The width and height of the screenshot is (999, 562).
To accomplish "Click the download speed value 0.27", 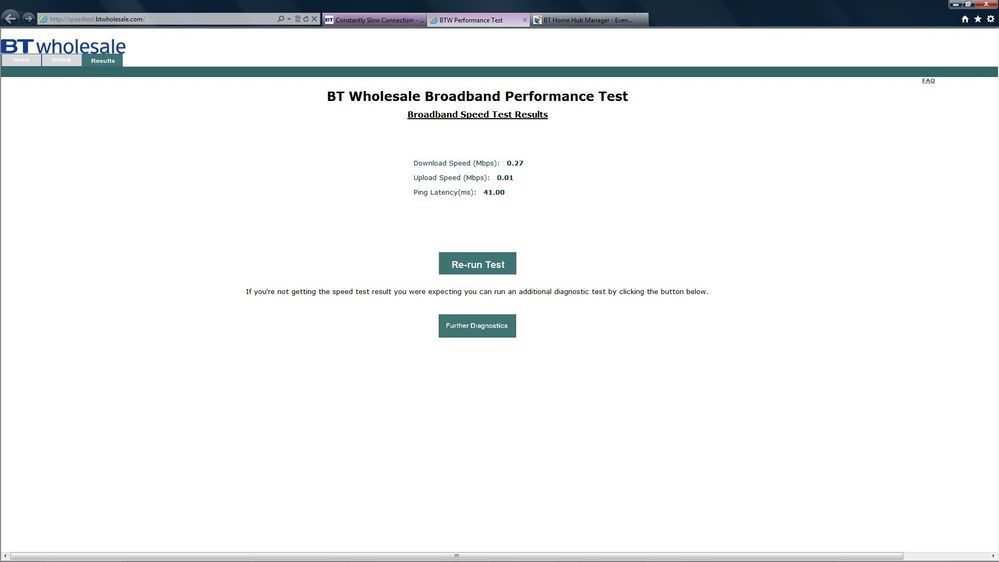I will (515, 163).
